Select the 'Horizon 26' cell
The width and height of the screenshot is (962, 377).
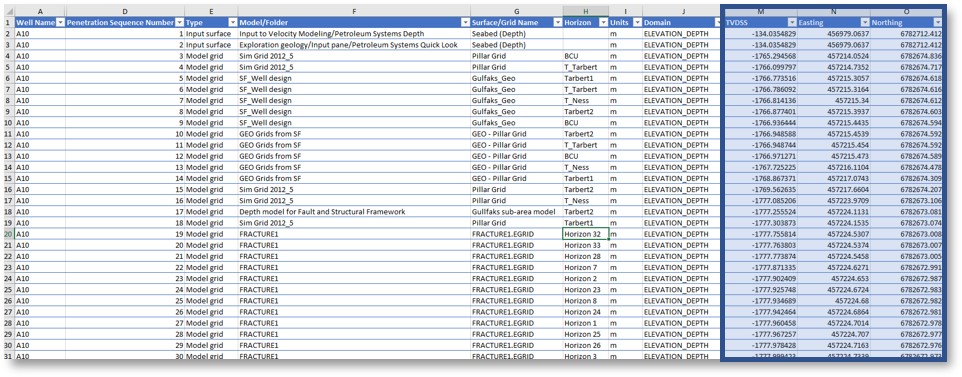tap(585, 345)
